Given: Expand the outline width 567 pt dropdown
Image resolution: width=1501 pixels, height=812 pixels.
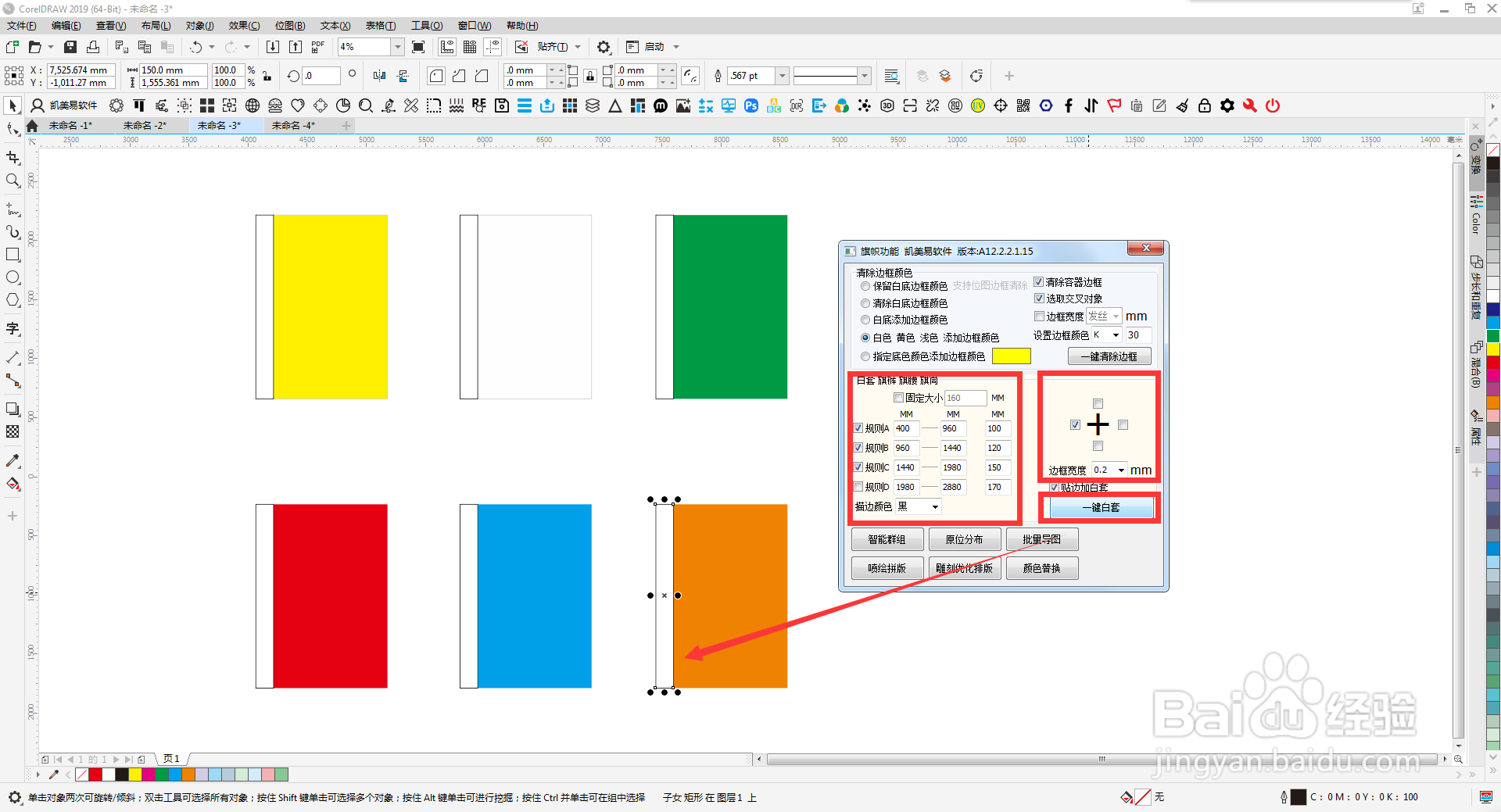Looking at the screenshot, I should (x=782, y=76).
